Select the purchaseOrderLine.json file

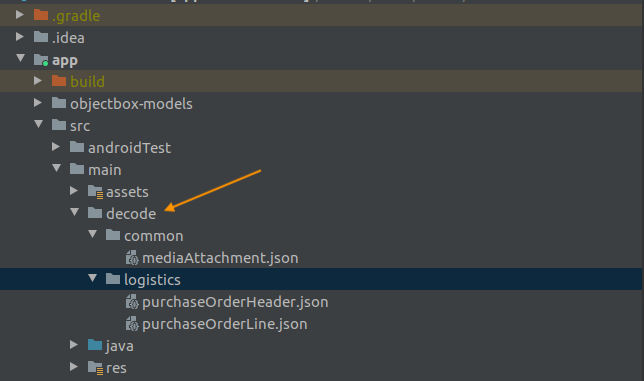[x=225, y=324]
